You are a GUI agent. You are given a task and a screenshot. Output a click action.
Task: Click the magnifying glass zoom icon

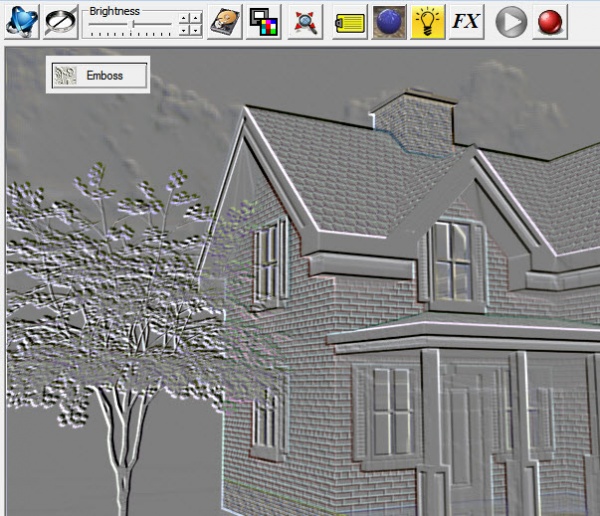pos(306,21)
